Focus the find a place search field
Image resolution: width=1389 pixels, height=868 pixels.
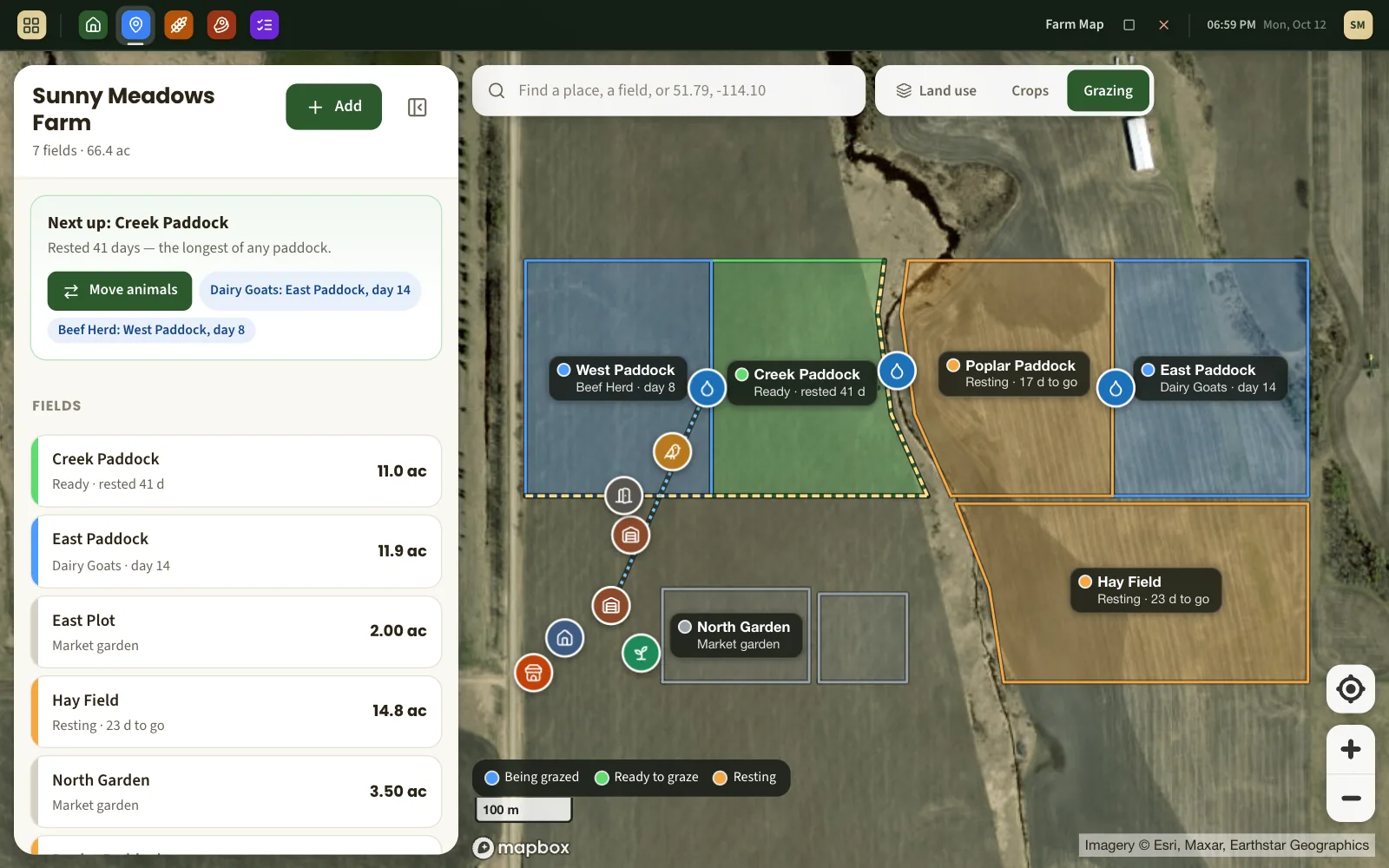[668, 90]
